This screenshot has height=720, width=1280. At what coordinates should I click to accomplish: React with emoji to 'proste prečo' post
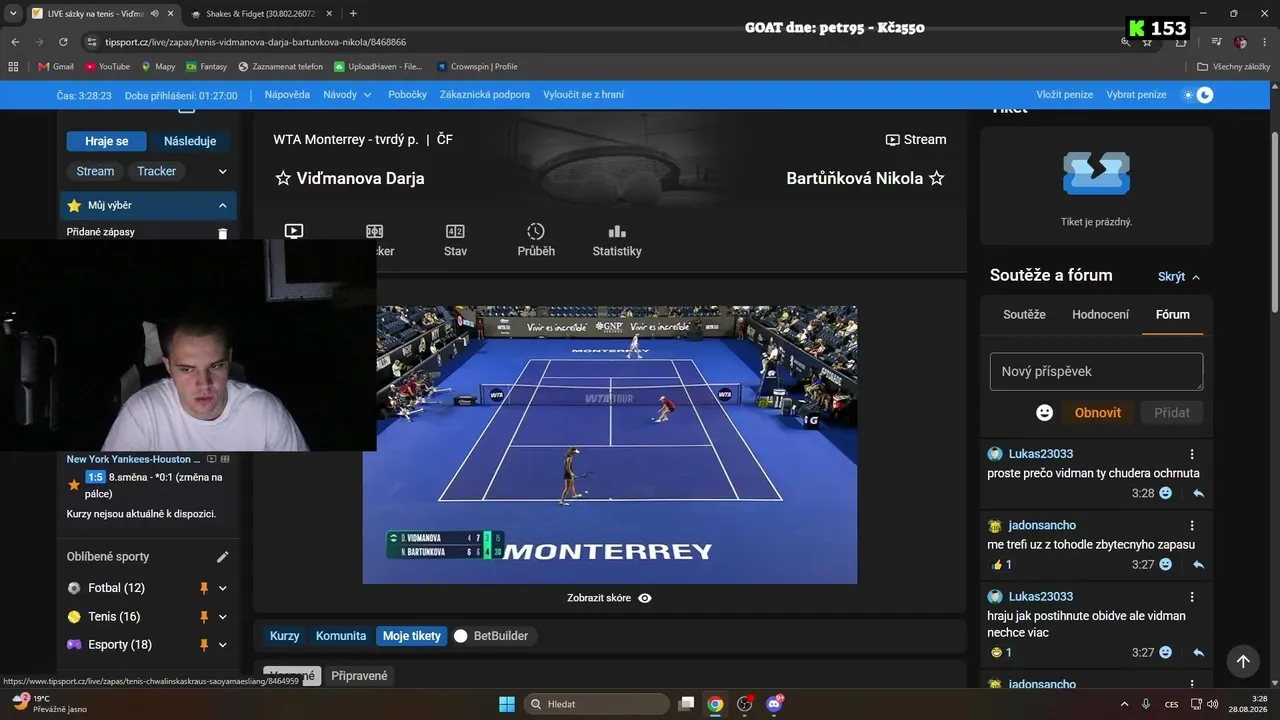click(1166, 493)
